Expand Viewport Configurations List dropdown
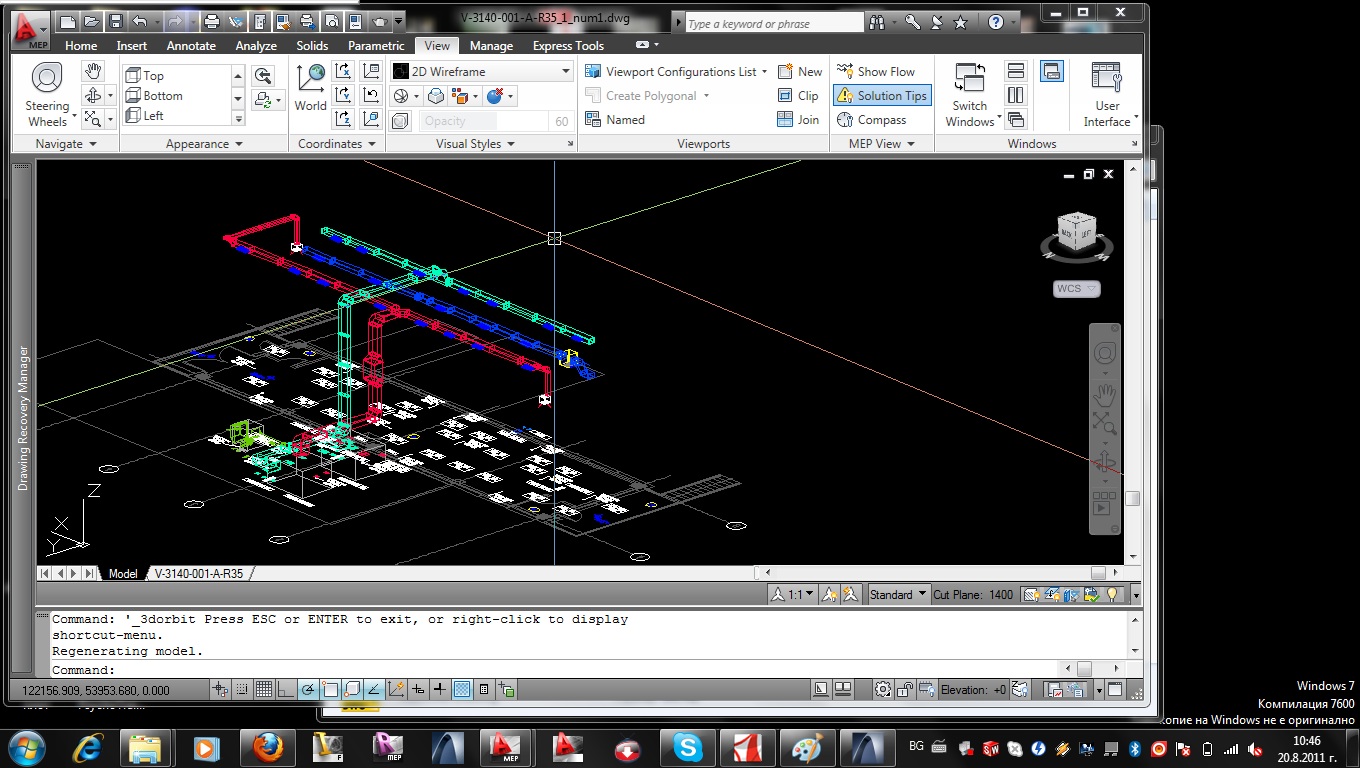1360x768 pixels. tap(764, 71)
